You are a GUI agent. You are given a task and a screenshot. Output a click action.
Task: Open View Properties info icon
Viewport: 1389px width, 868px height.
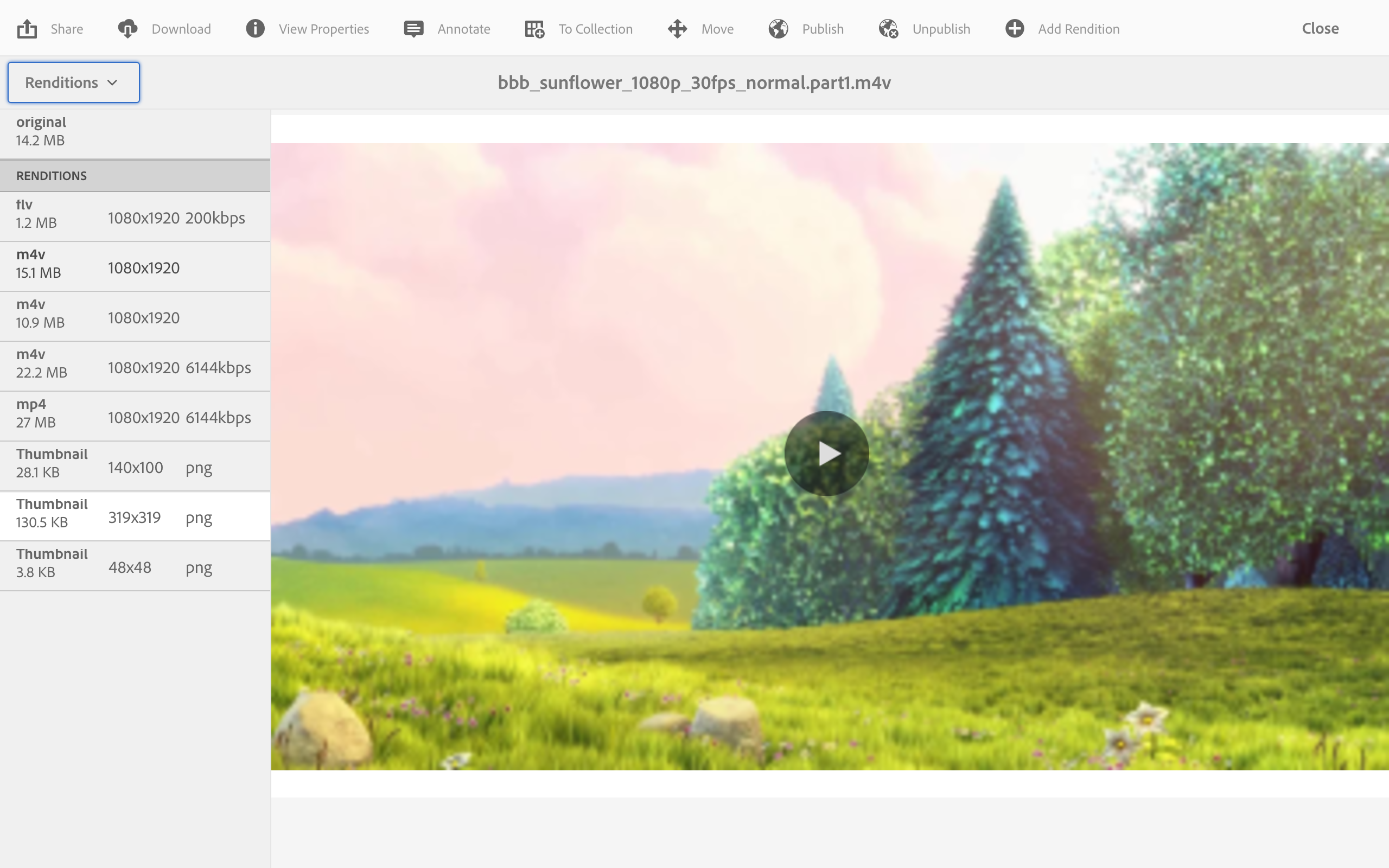pos(255,29)
